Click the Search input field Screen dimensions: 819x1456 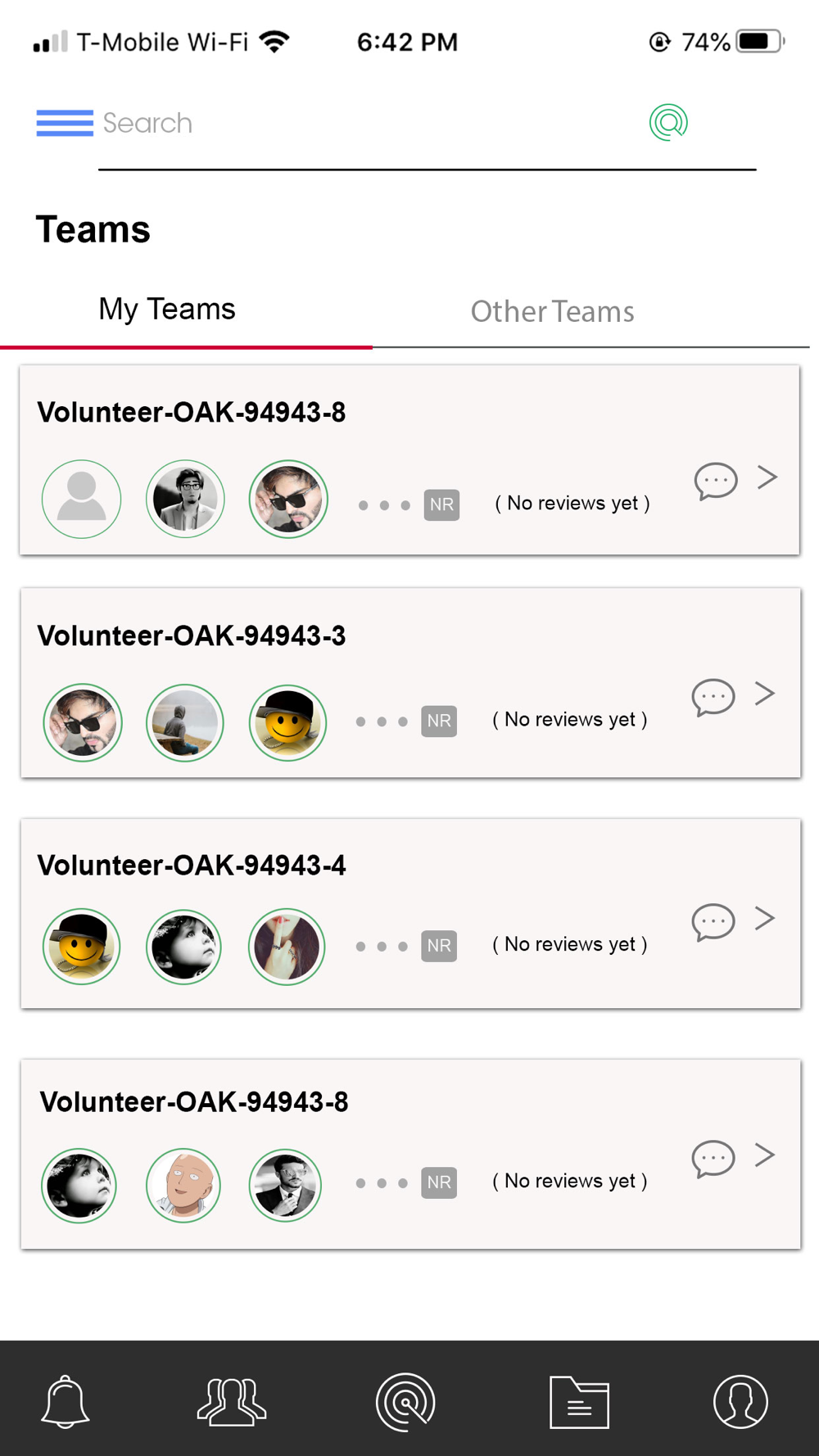click(x=369, y=123)
